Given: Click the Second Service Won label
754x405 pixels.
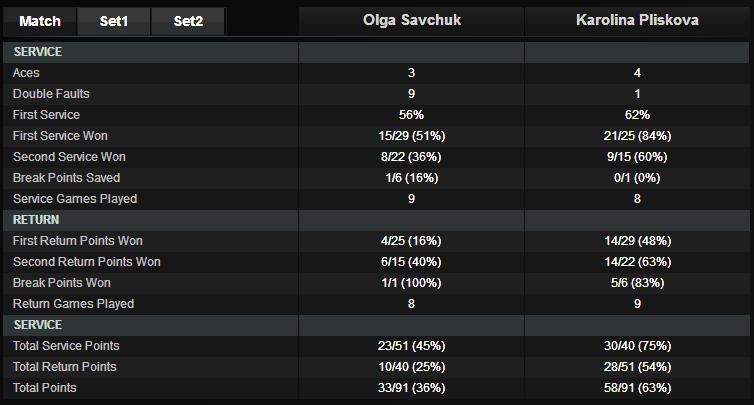Looking at the screenshot, I should pyautogui.click(x=69, y=157).
